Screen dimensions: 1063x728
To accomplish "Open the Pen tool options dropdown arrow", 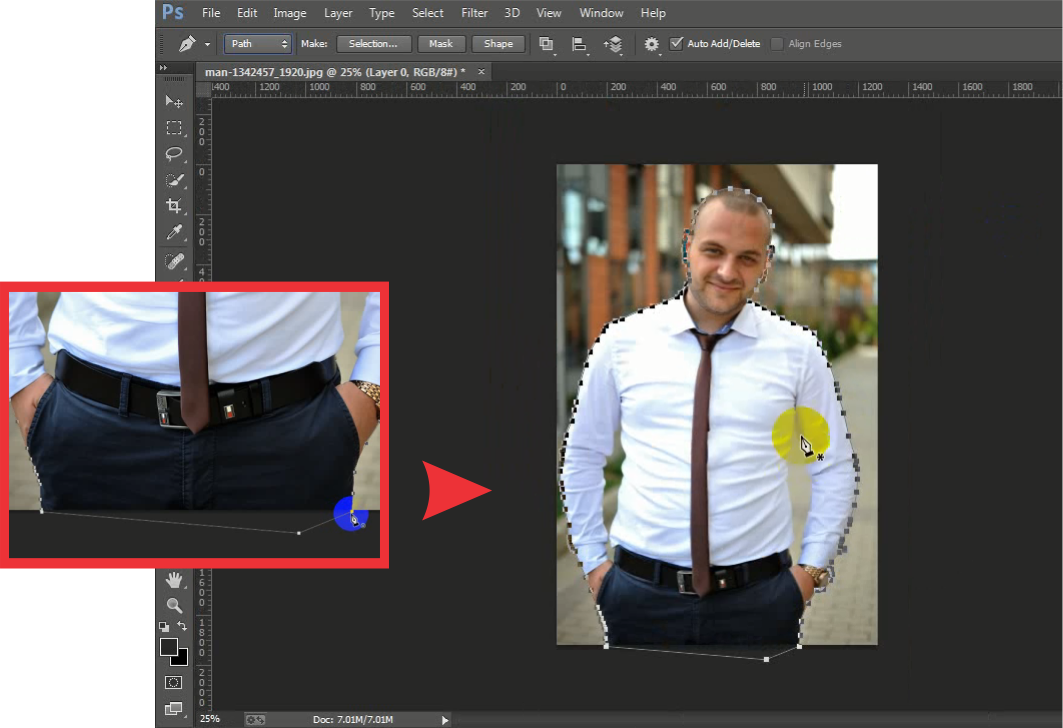I will [x=206, y=43].
